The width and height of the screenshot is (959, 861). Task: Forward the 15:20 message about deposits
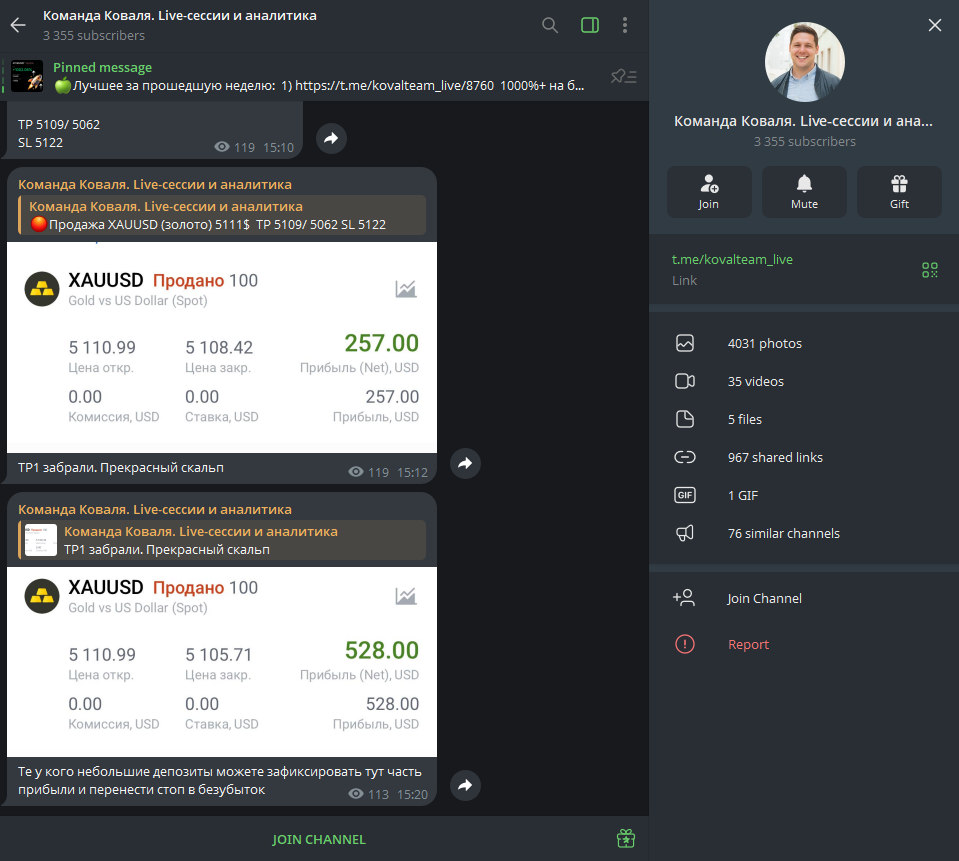tap(465, 785)
